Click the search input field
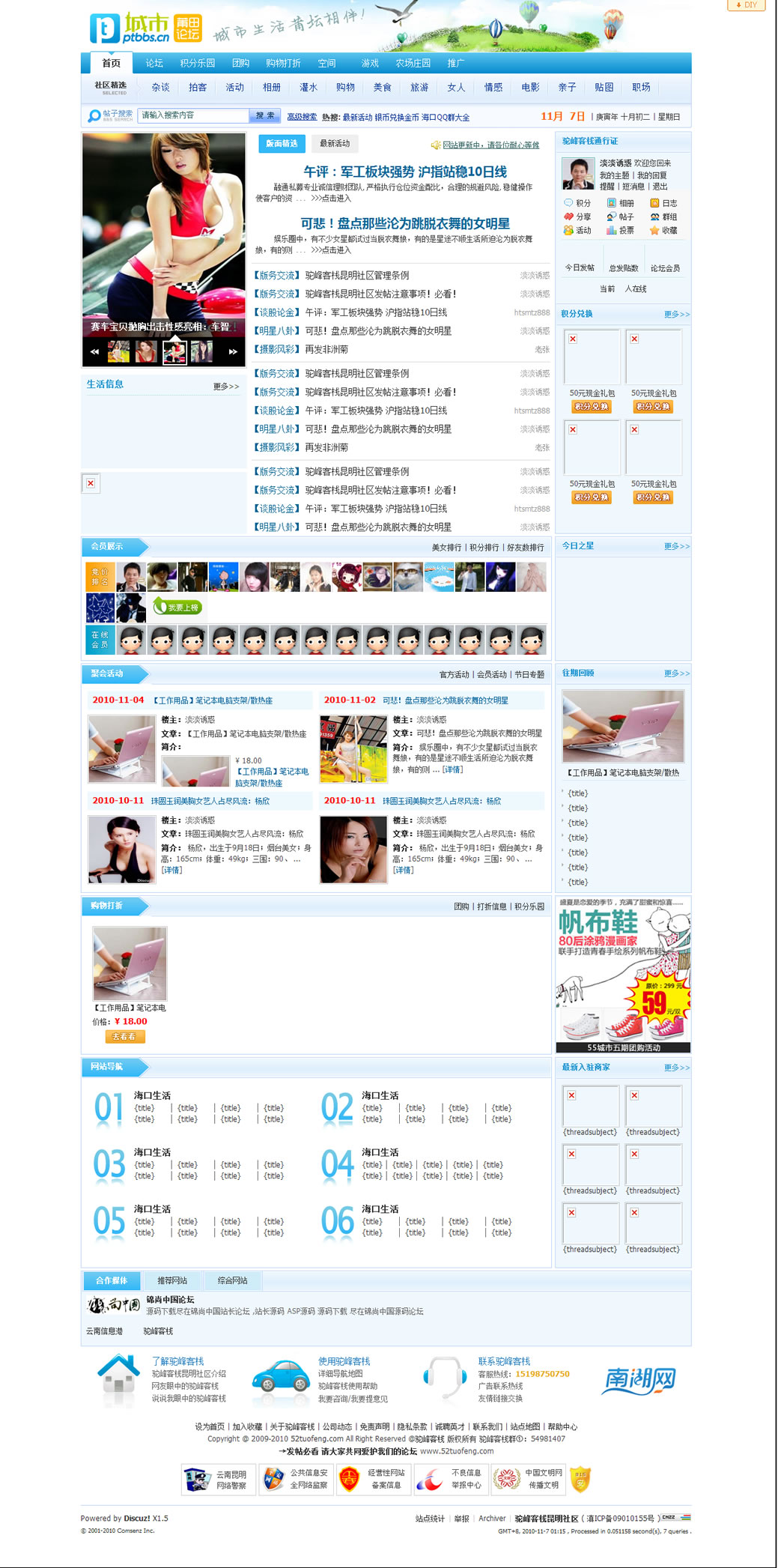The width and height of the screenshot is (778, 1568). pyautogui.click(x=193, y=115)
